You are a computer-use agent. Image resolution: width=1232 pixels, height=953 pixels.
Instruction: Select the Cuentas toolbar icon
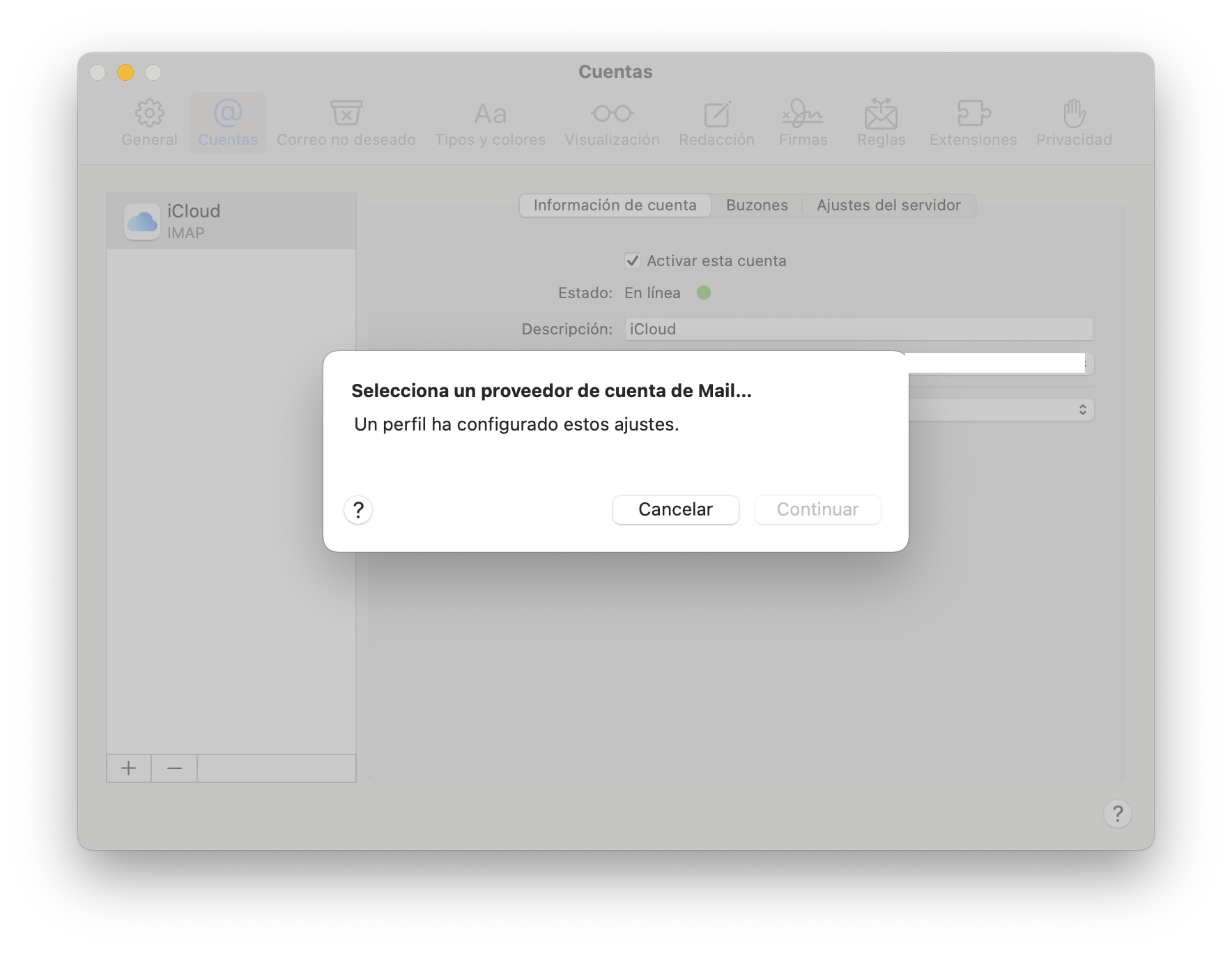click(228, 123)
